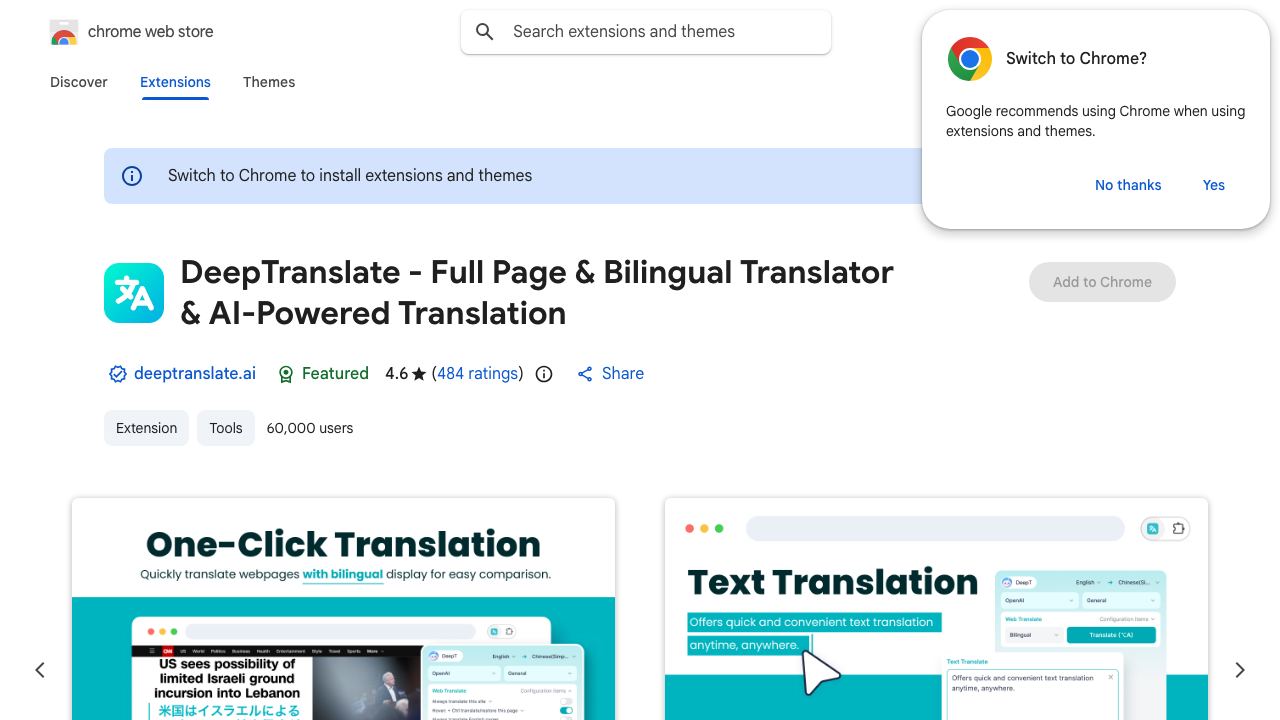
Task: Select the Extensions tab
Action: click(x=175, y=82)
